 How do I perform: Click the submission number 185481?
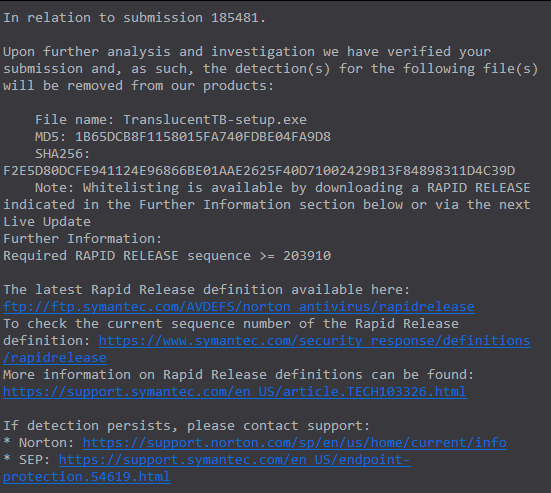[234, 18]
